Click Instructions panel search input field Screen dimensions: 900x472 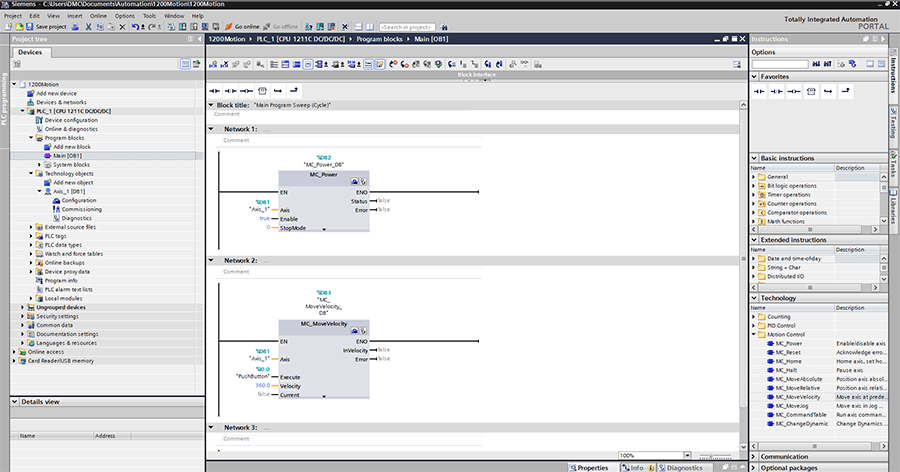click(780, 64)
